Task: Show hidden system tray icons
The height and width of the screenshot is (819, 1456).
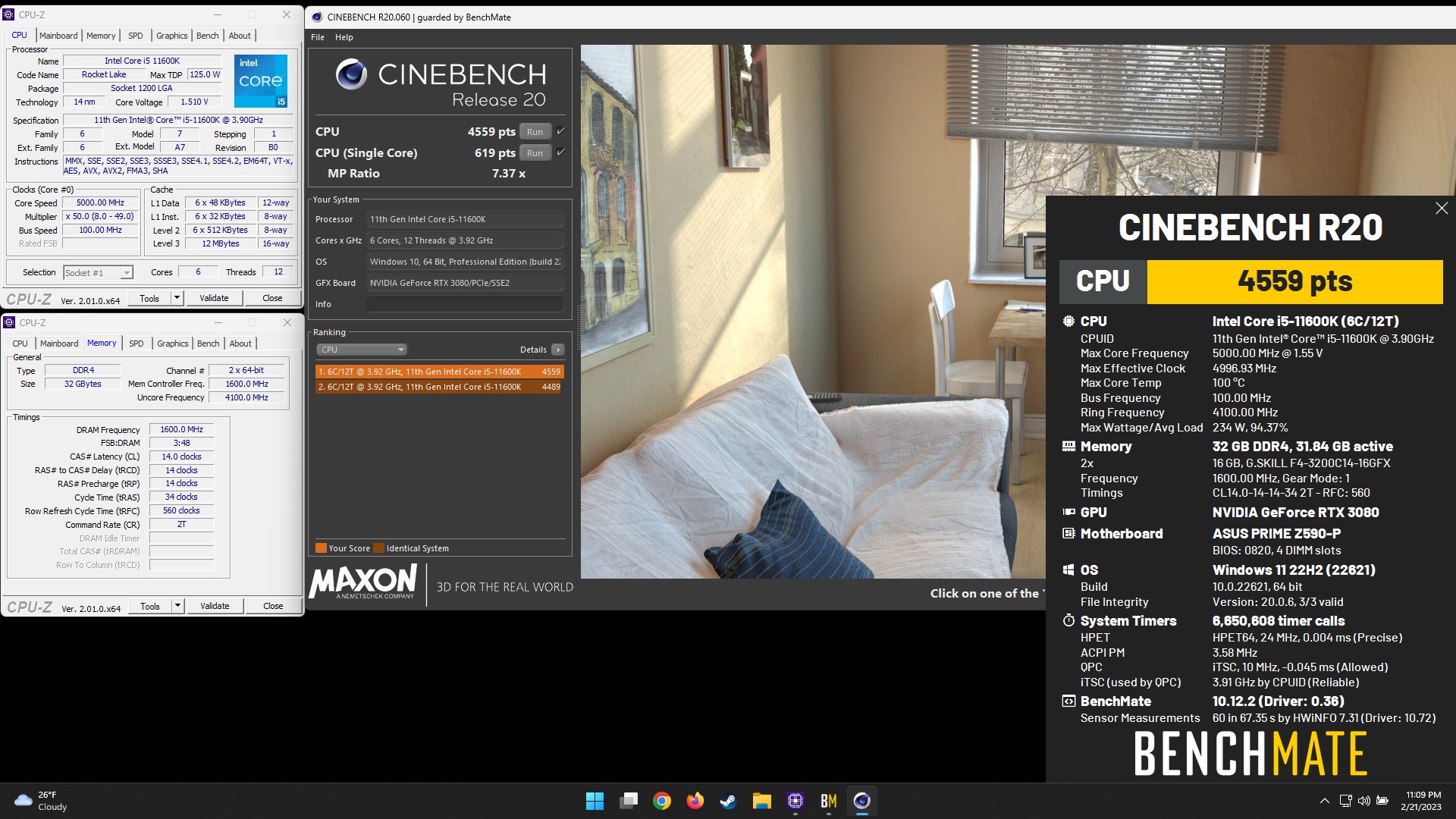Action: coord(1324,801)
